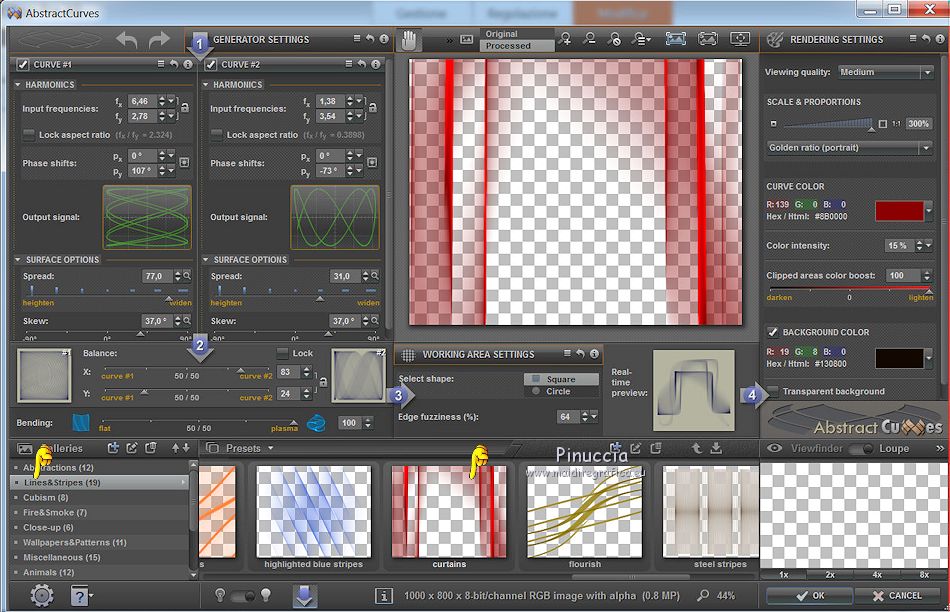The width and height of the screenshot is (950, 612).
Task: Open the Abstractions (12) gallery
Action: click(x=101, y=467)
